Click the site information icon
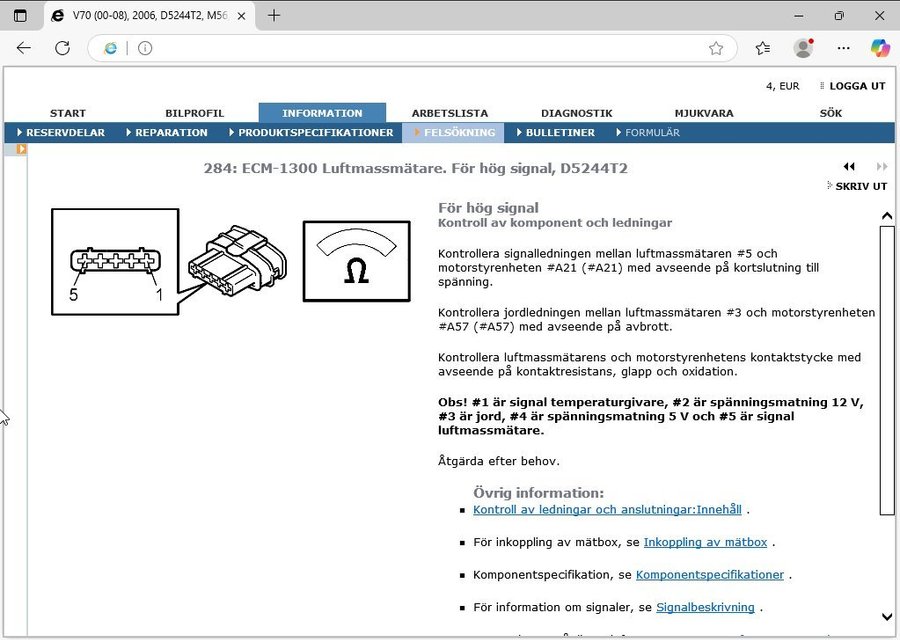 click(x=145, y=48)
